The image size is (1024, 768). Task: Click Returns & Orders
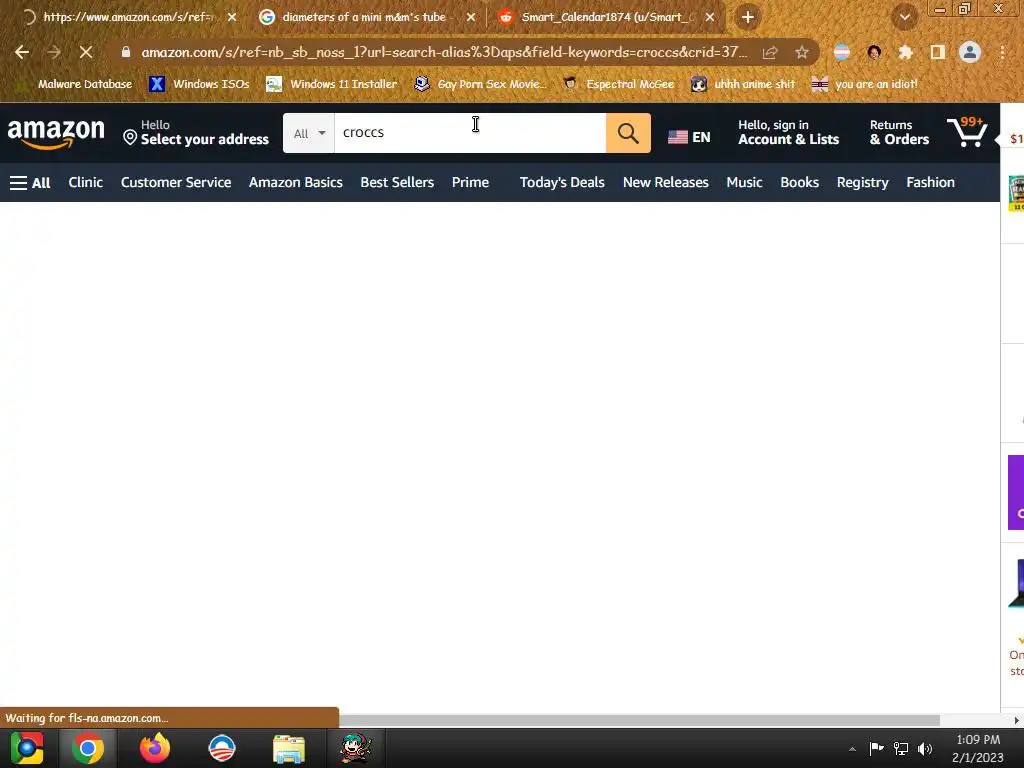899,133
